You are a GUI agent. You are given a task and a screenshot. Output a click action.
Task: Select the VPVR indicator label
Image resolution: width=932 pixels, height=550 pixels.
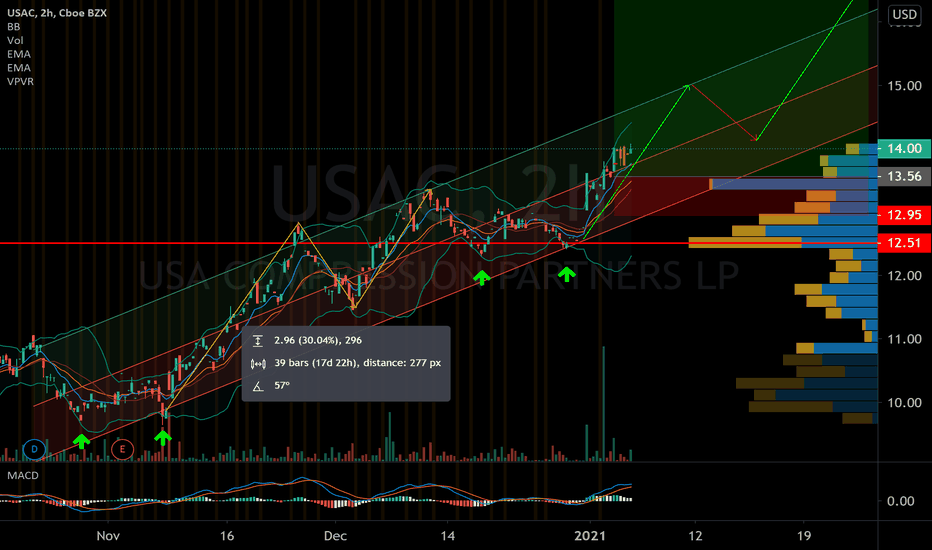[x=20, y=81]
